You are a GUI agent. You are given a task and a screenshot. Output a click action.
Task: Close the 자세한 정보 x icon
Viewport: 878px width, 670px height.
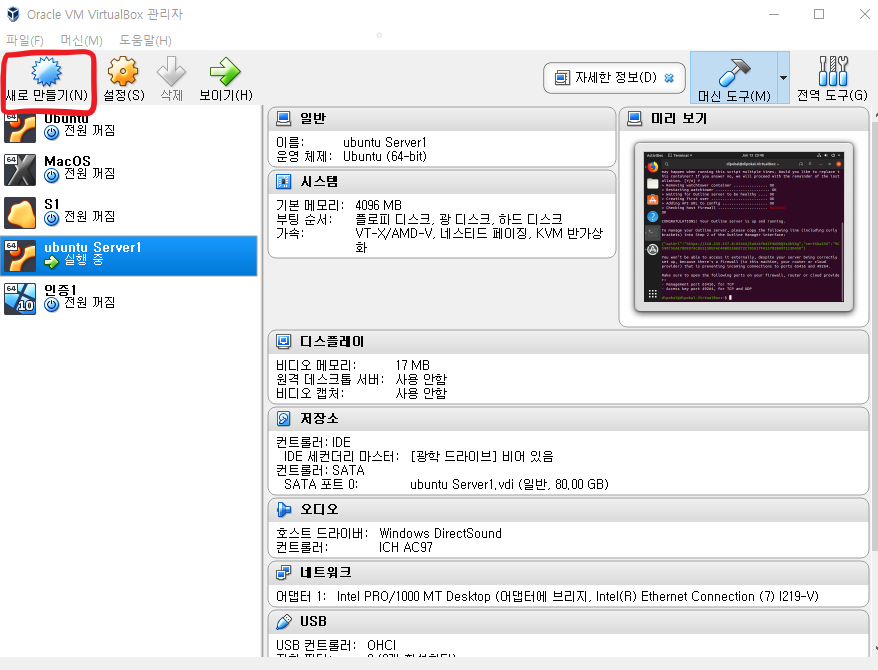(669, 78)
